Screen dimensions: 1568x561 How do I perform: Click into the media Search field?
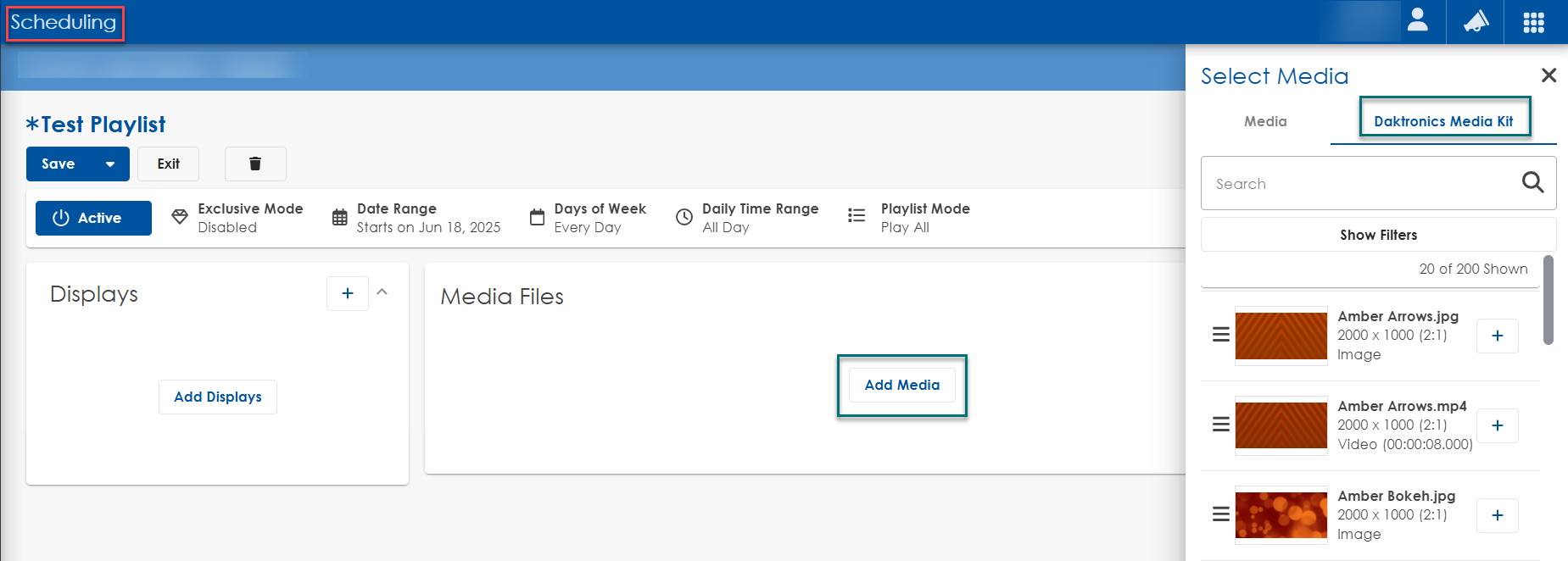pos(1357,184)
